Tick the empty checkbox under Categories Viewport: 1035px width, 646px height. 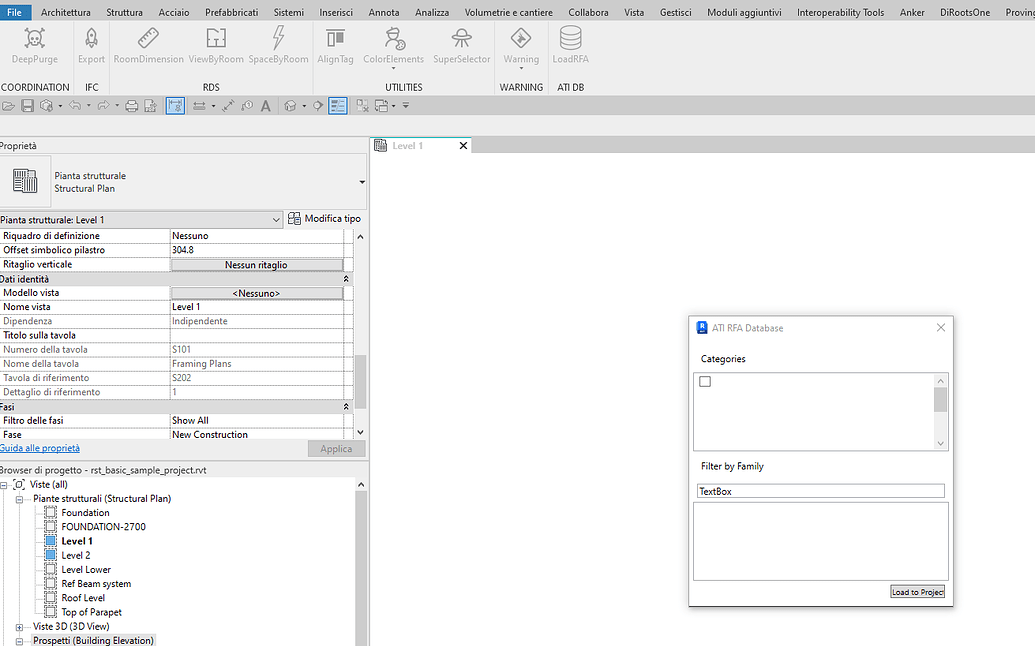click(x=705, y=382)
